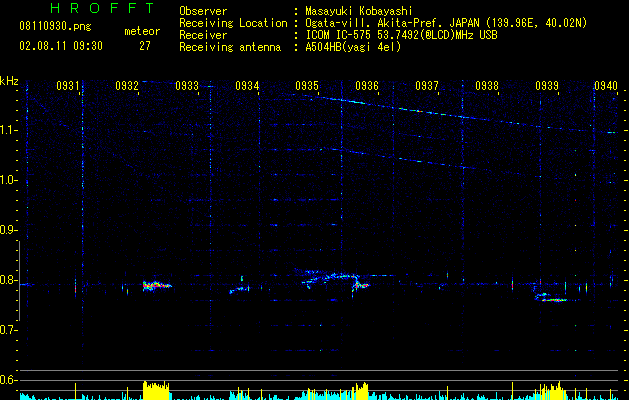Click the Receiving antenna label
This screenshot has width=629, height=400.
point(230,47)
